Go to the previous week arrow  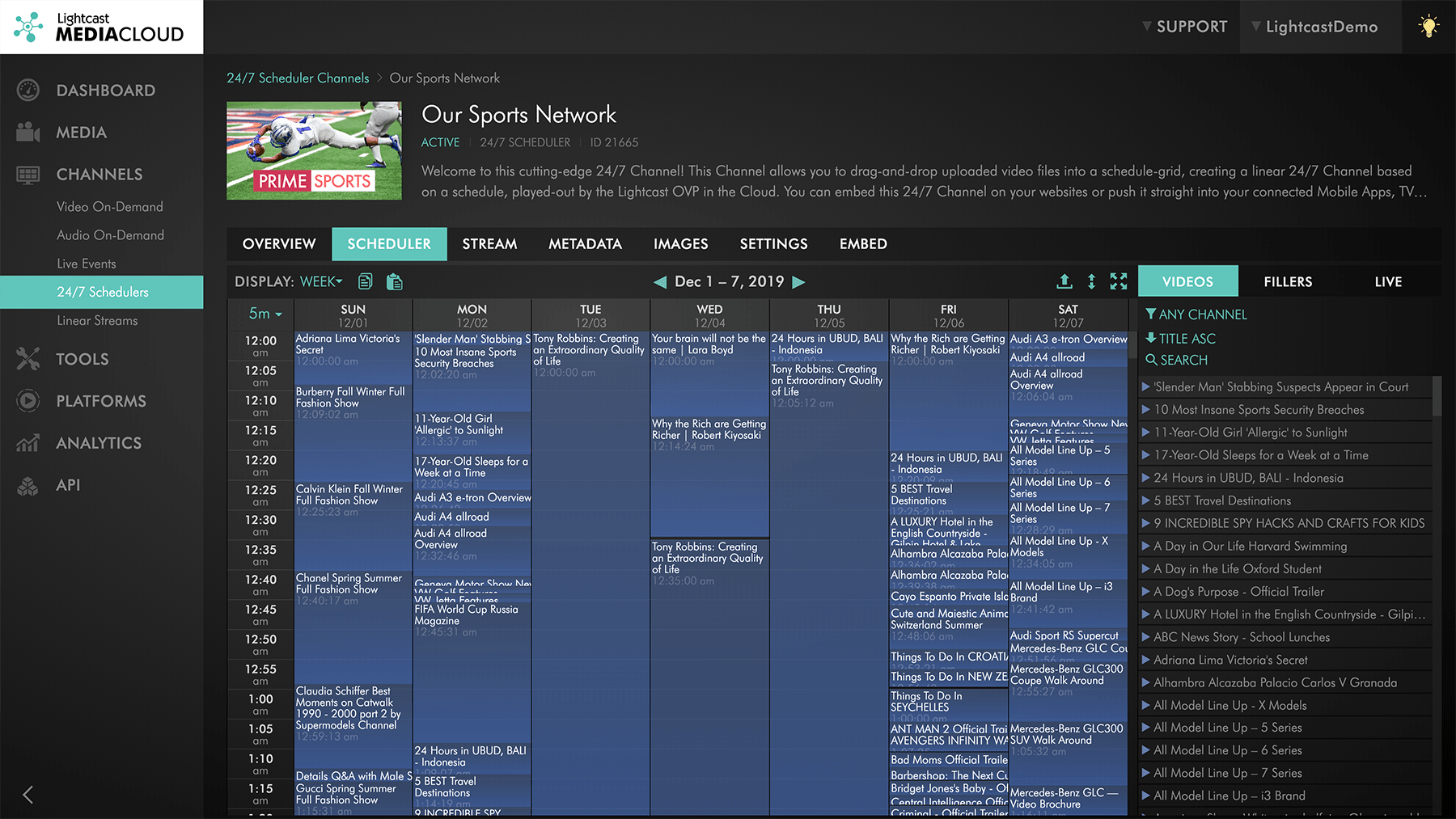pos(660,282)
